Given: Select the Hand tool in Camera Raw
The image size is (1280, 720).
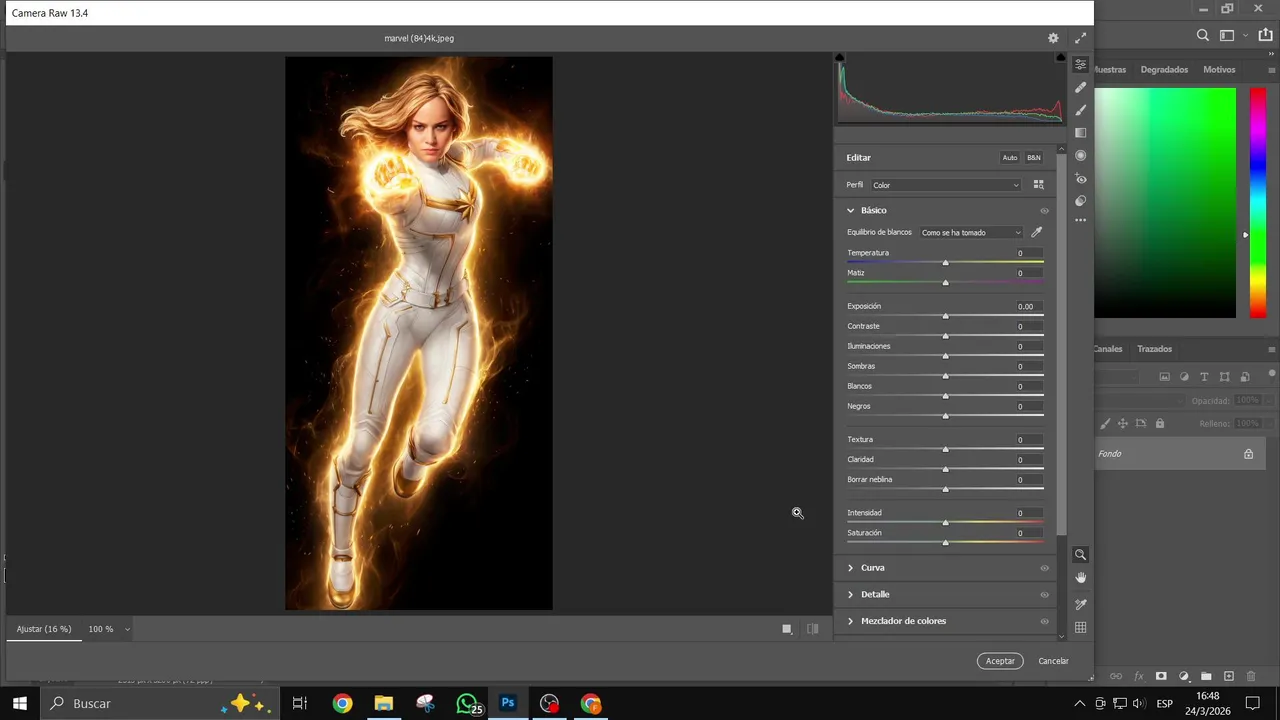Looking at the screenshot, I should pyautogui.click(x=1081, y=578).
